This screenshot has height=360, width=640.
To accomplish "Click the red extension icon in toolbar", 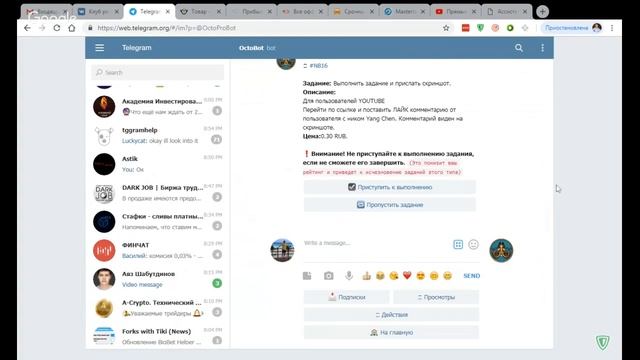I will point(465,28).
